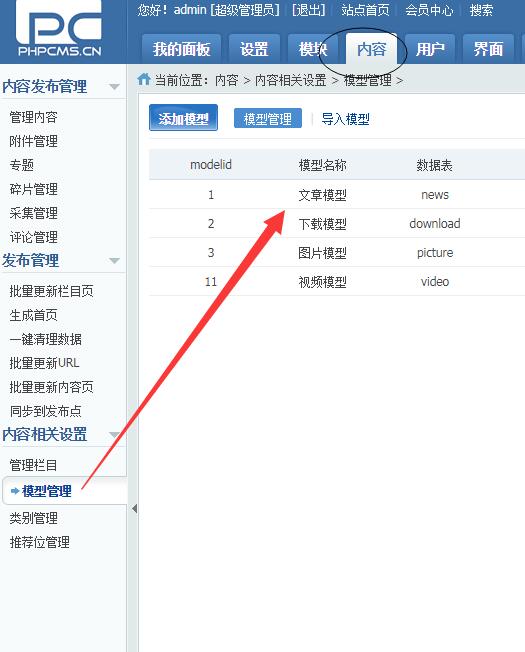
Task: Select 管理栏目 in the sidebar
Action: tap(33, 465)
